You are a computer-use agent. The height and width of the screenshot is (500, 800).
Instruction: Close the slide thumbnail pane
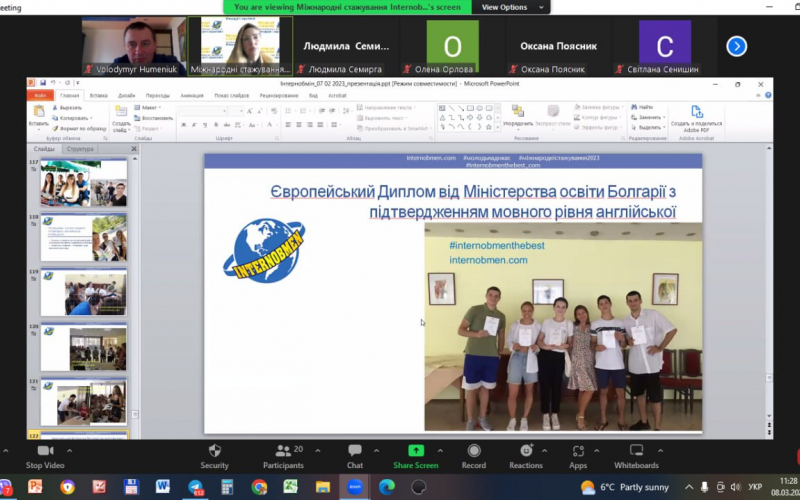tap(134, 149)
